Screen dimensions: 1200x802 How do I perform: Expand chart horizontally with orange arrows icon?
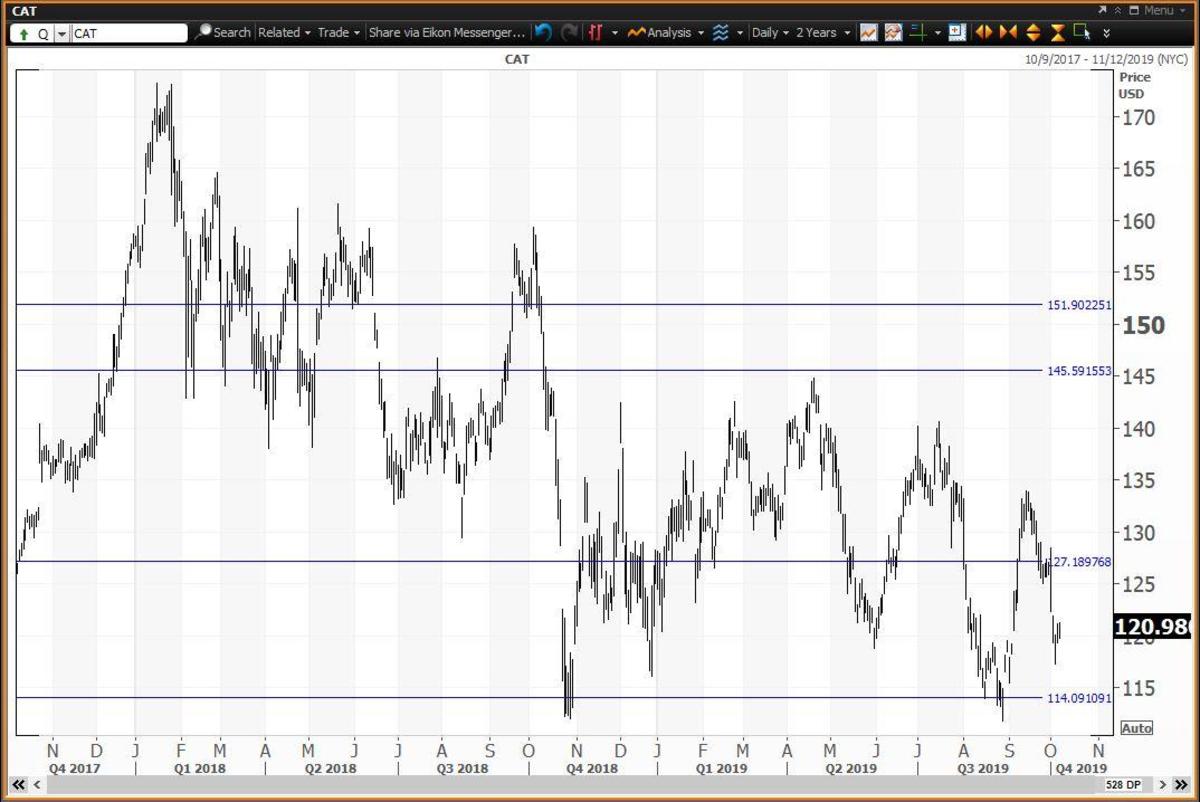984,33
